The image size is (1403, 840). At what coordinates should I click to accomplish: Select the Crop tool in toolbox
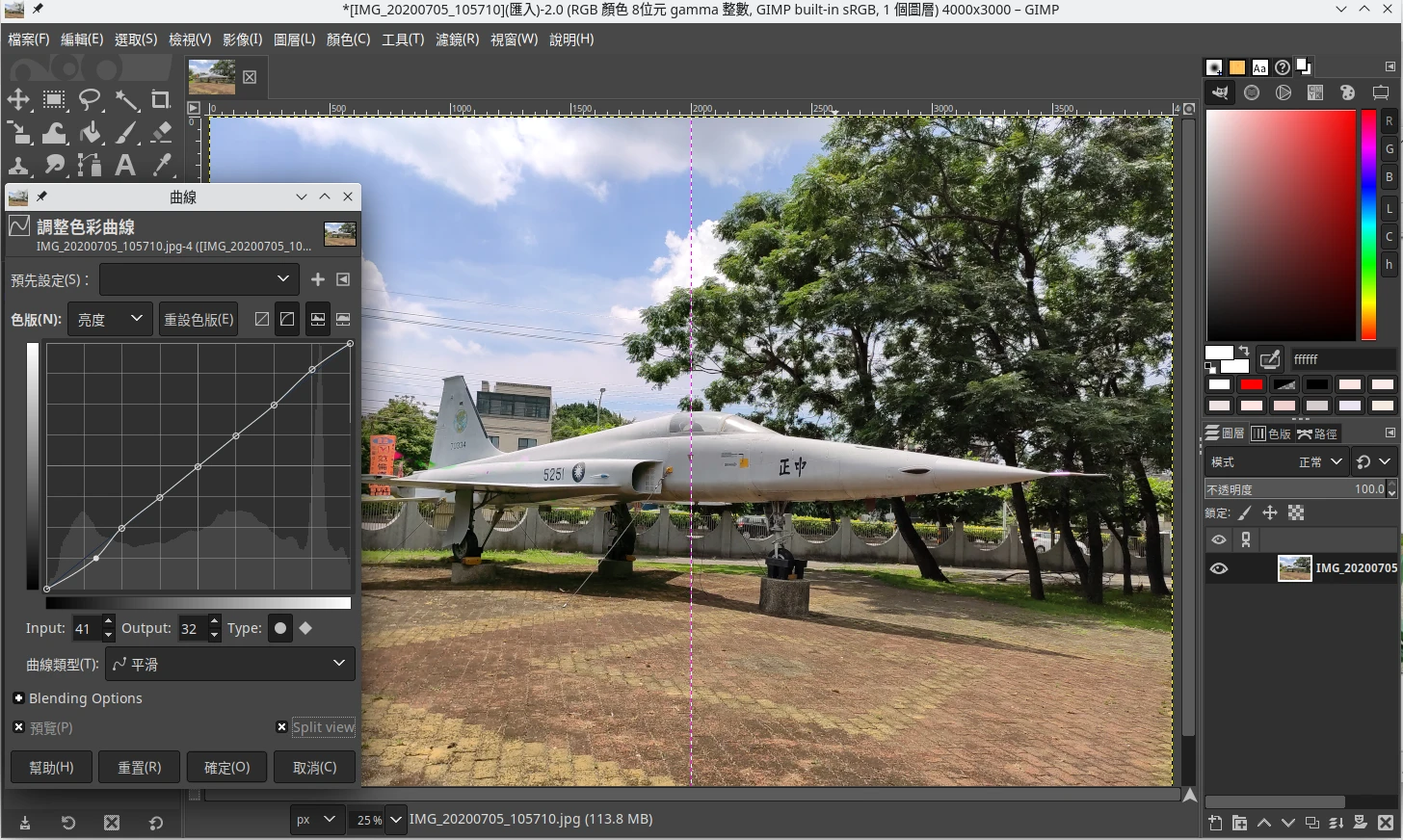click(161, 99)
